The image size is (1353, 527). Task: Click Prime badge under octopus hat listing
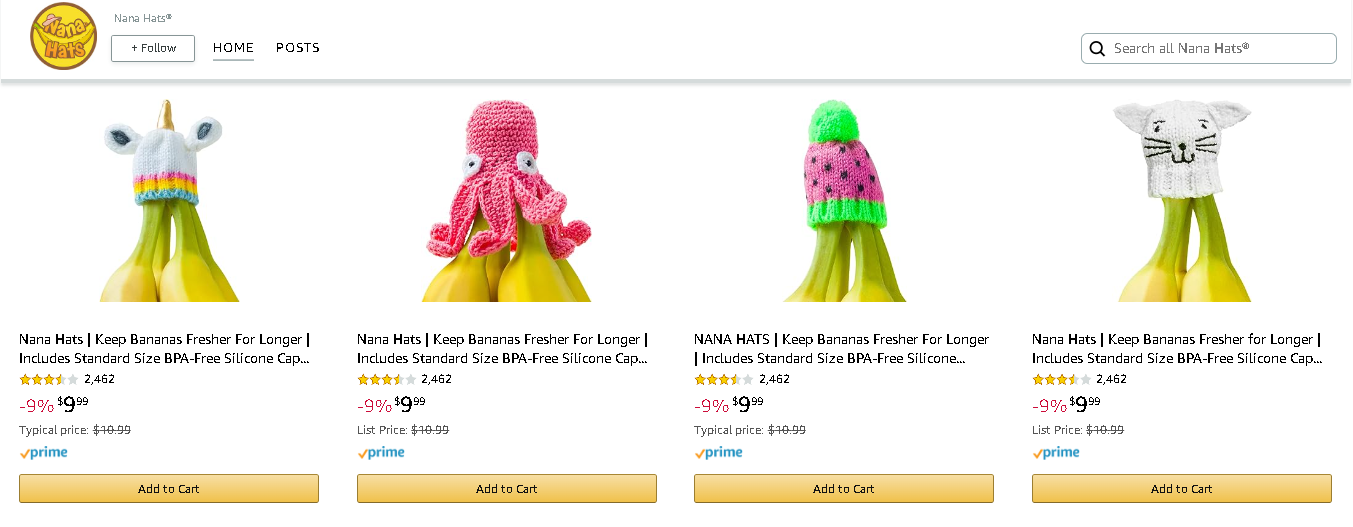(381, 453)
